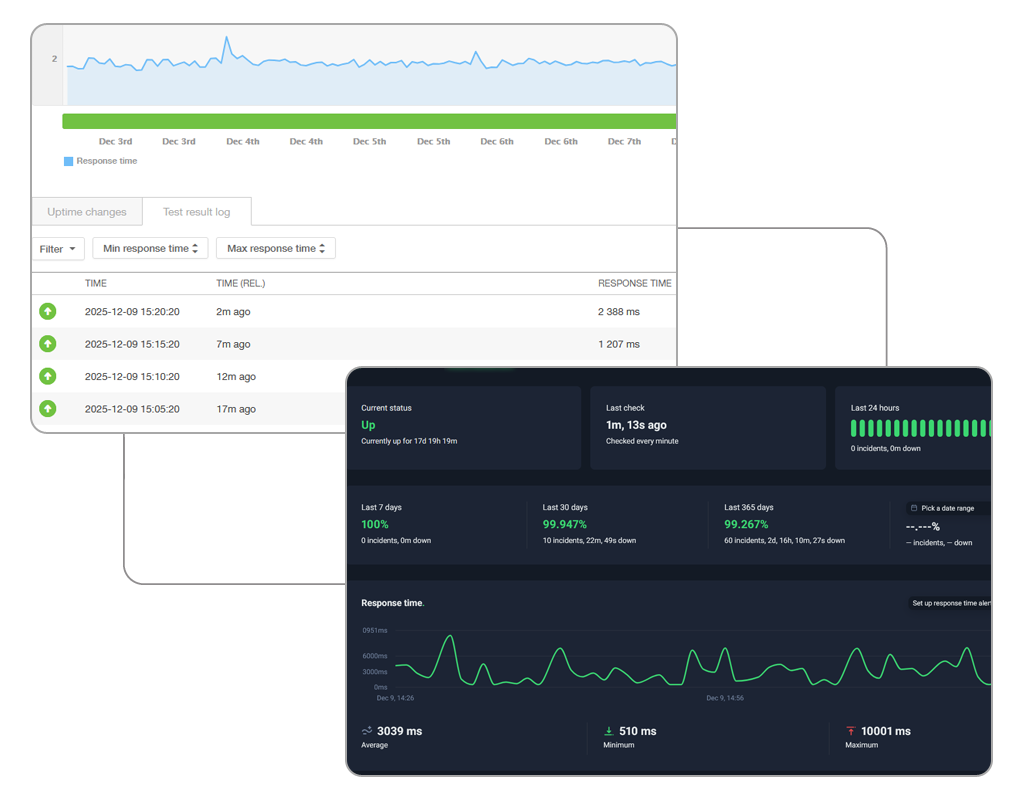Screen dimensions: 1019x800
Task: Toggle the Response time legend item
Action: tap(101, 161)
